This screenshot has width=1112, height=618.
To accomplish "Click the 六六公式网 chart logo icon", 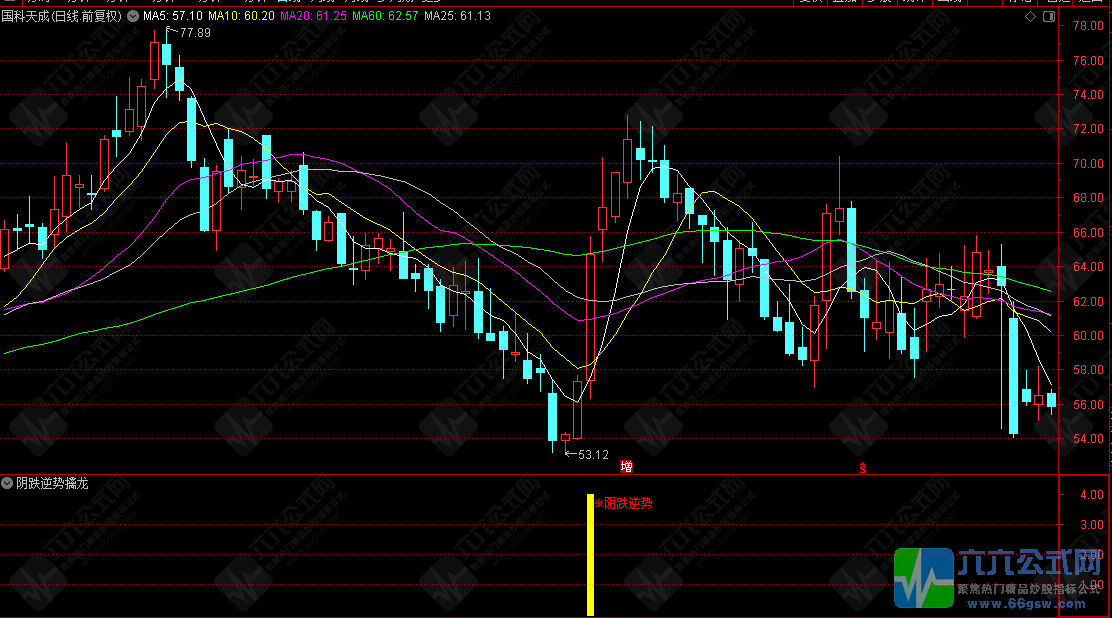I will point(923,578).
